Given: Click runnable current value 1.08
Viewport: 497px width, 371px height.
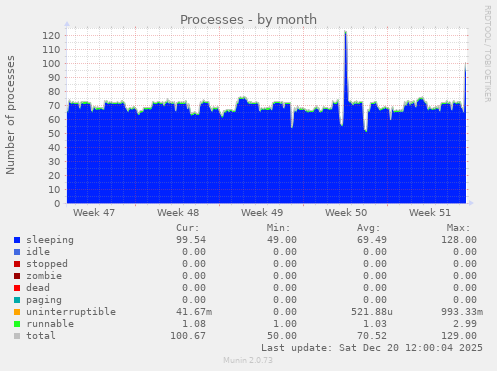Looking at the screenshot, I should 194,324.
